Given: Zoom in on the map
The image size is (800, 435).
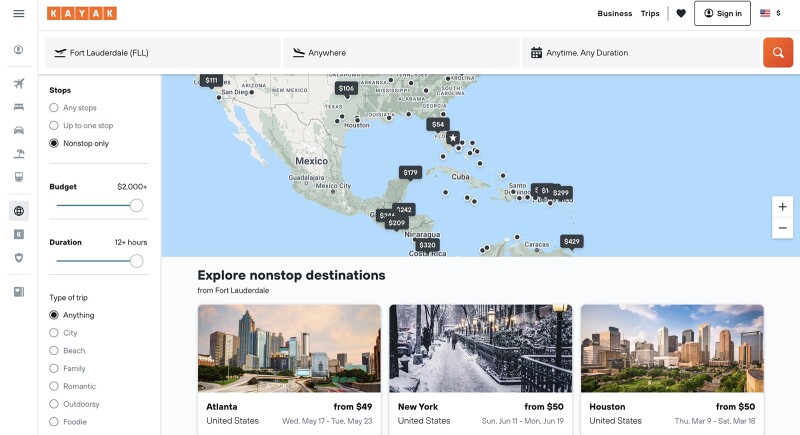Looking at the screenshot, I should pos(782,207).
